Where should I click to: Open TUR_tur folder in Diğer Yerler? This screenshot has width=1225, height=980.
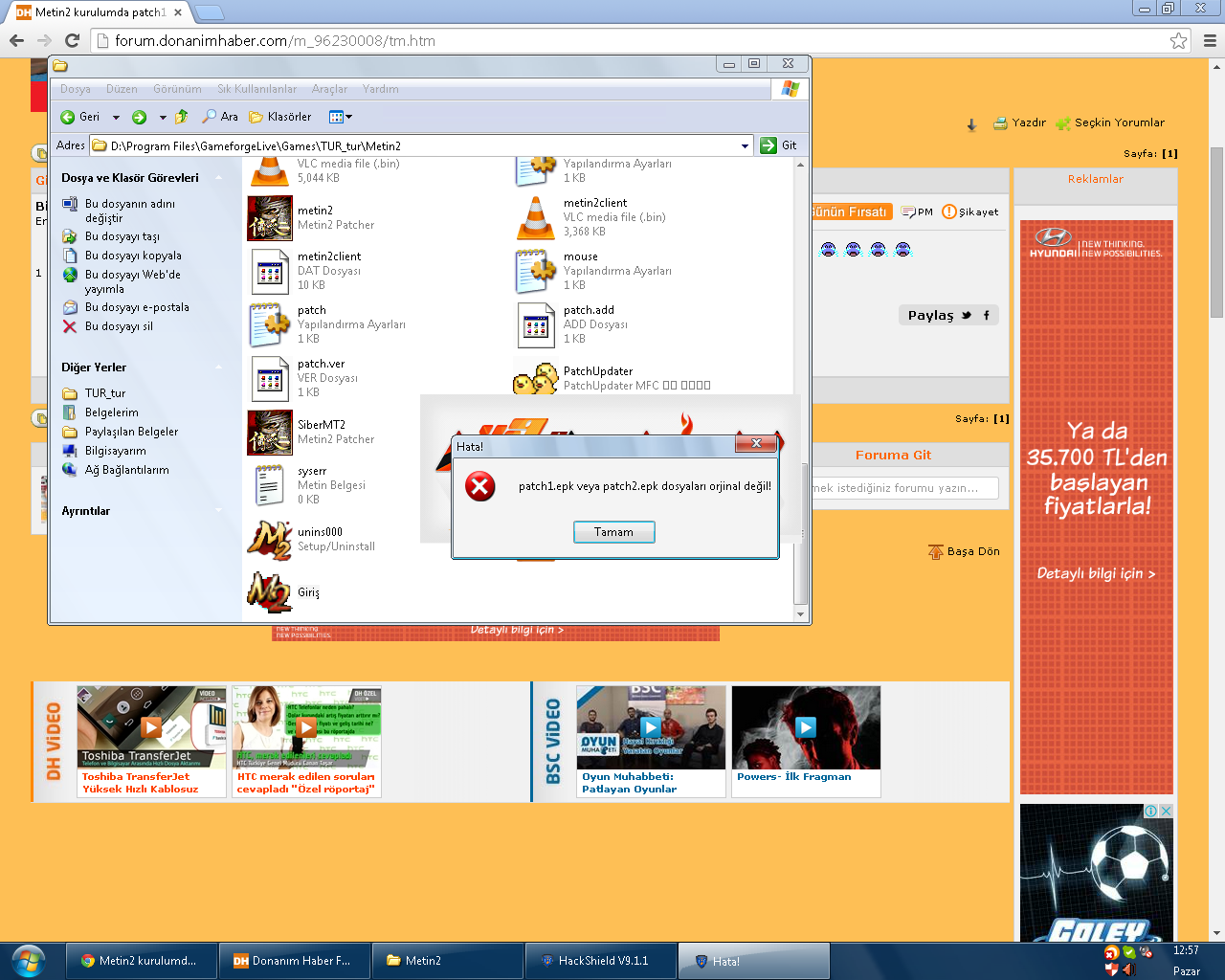pos(94,393)
